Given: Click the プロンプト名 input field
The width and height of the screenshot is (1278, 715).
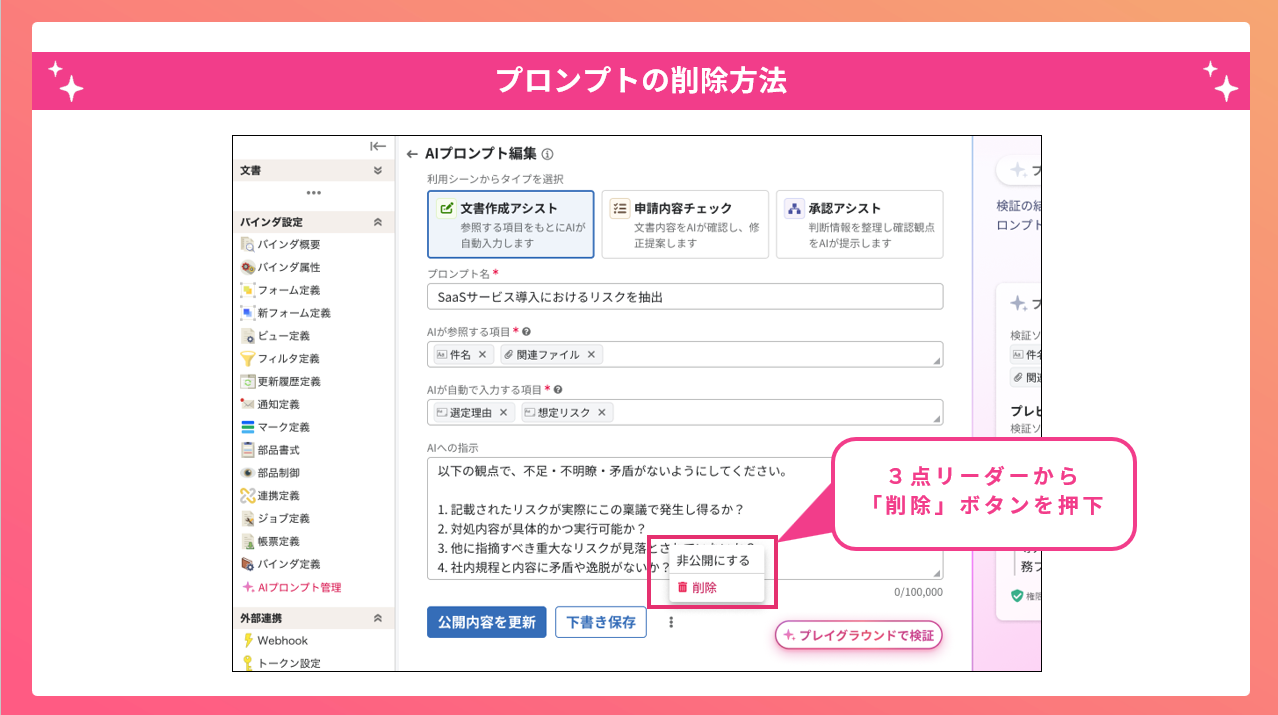Looking at the screenshot, I should pos(685,297).
